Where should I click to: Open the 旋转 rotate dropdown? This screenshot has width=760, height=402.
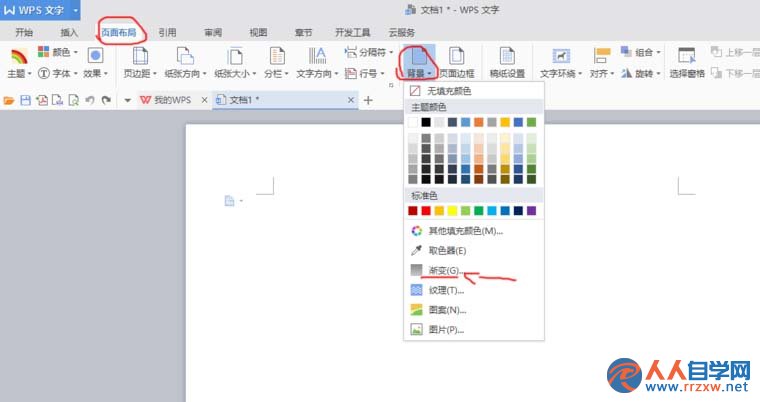(x=641, y=73)
